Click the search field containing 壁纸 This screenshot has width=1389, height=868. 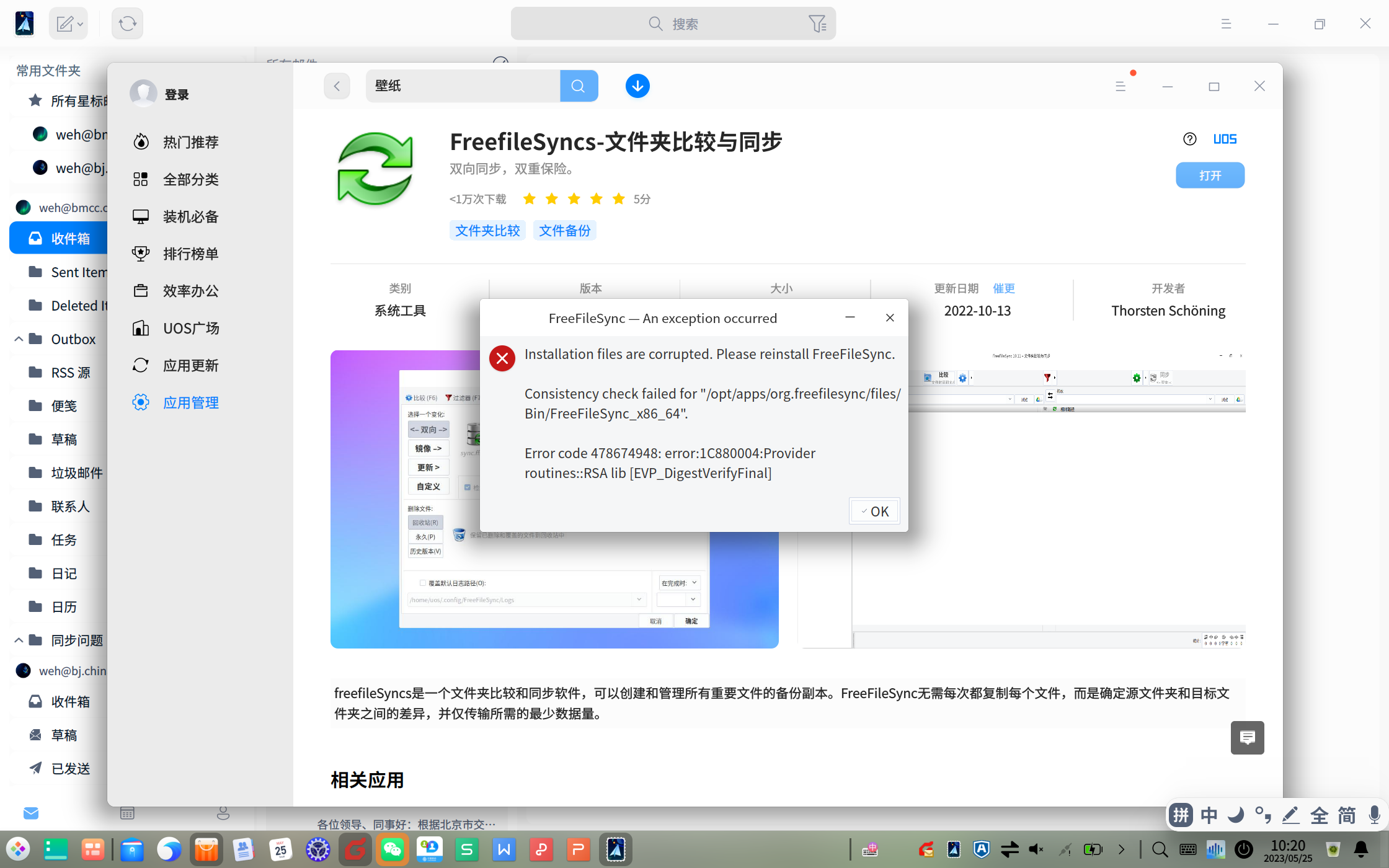pos(463,86)
